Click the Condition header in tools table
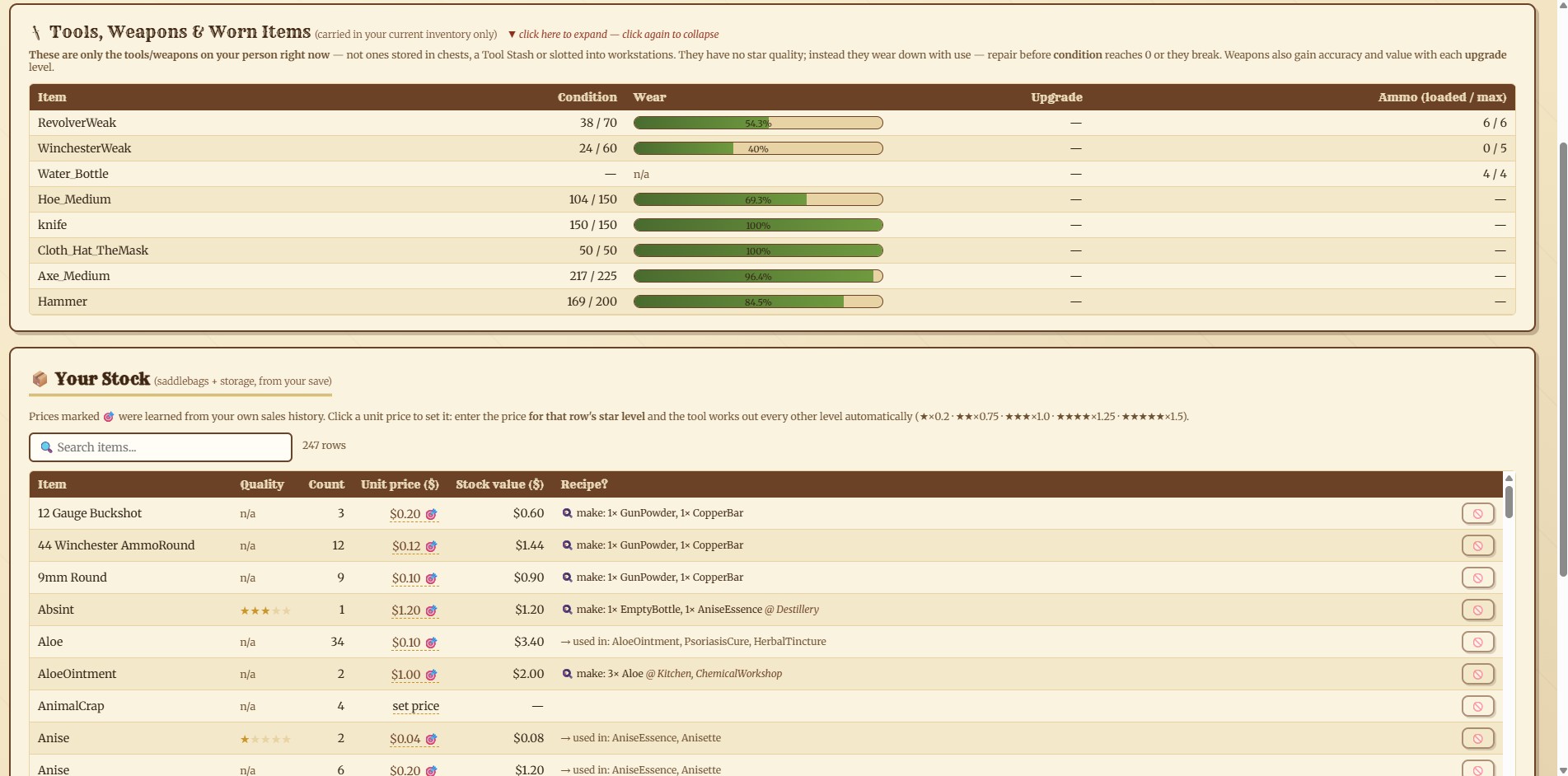 tap(587, 97)
